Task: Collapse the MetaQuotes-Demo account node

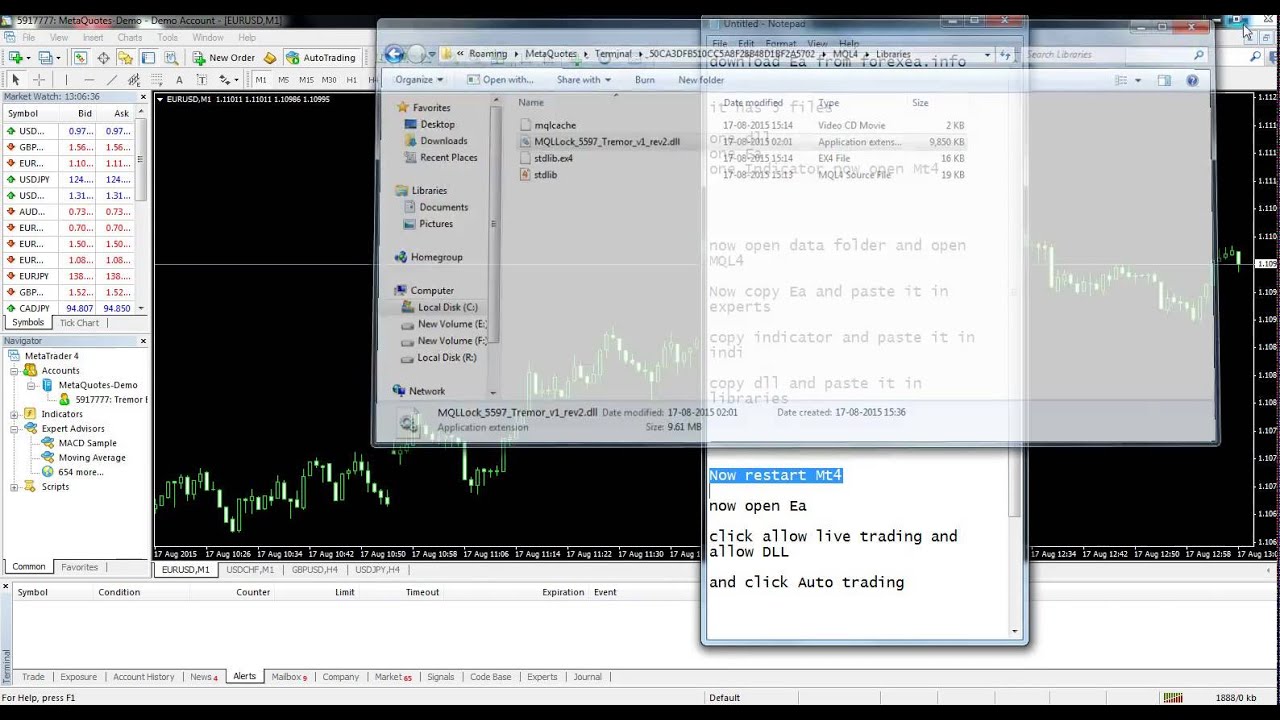Action: 31,385
